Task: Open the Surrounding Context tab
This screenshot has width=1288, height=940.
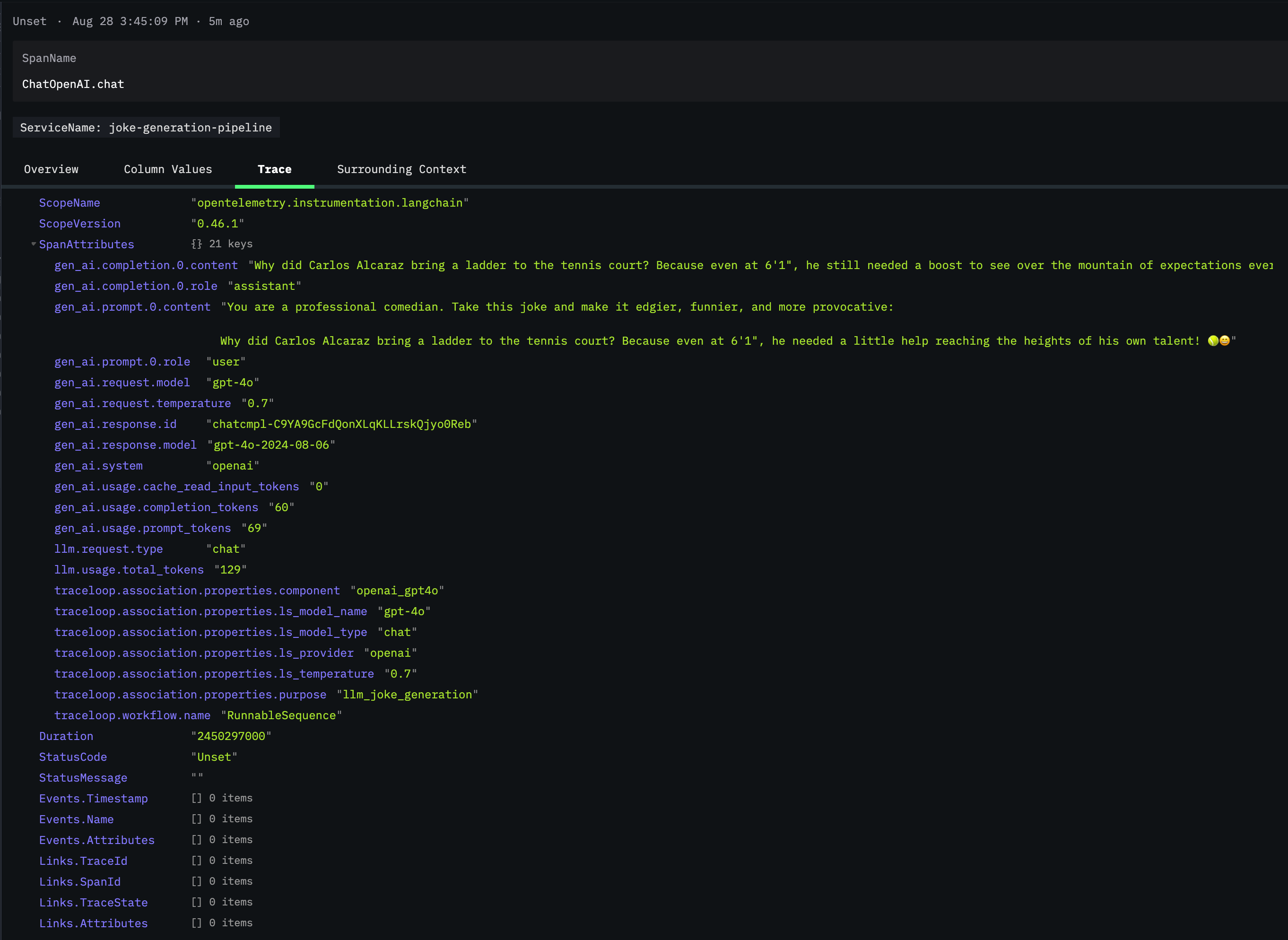Action: (x=401, y=170)
